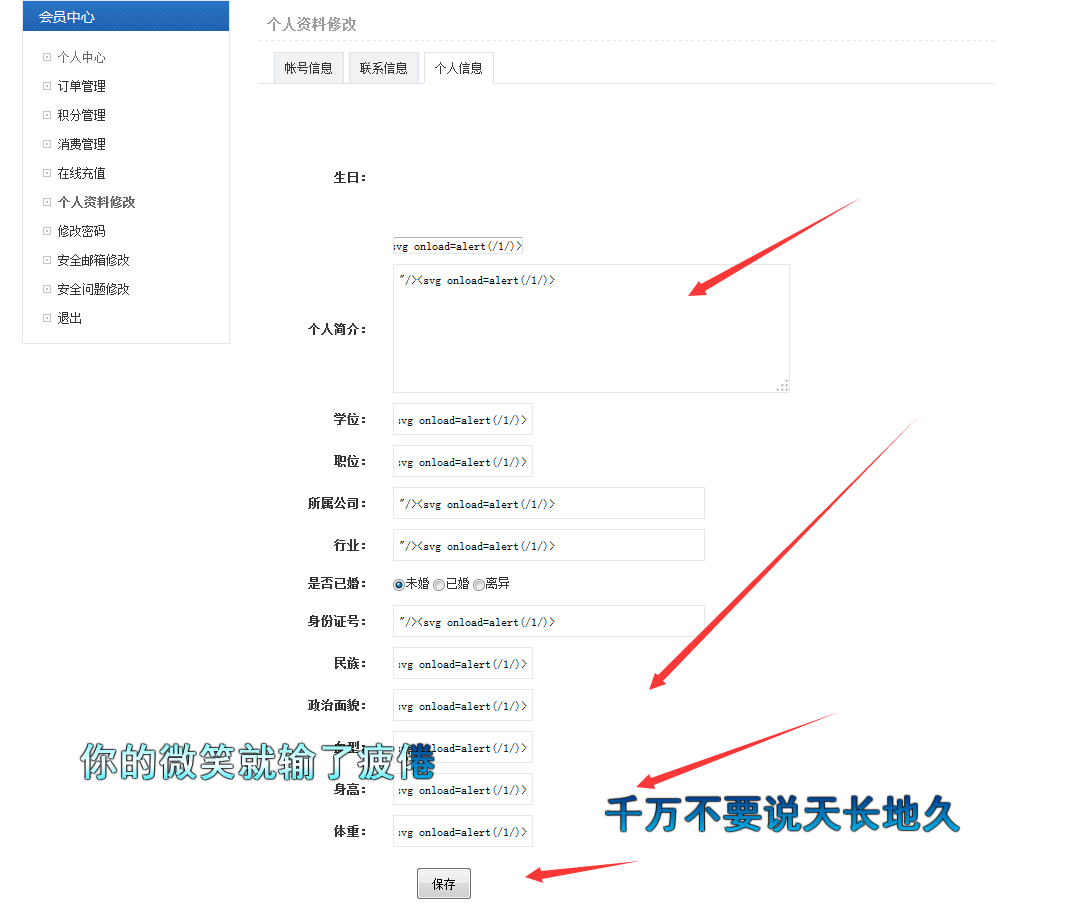
Task: Click the bullet icon beside 修改密码
Action: coord(47,231)
